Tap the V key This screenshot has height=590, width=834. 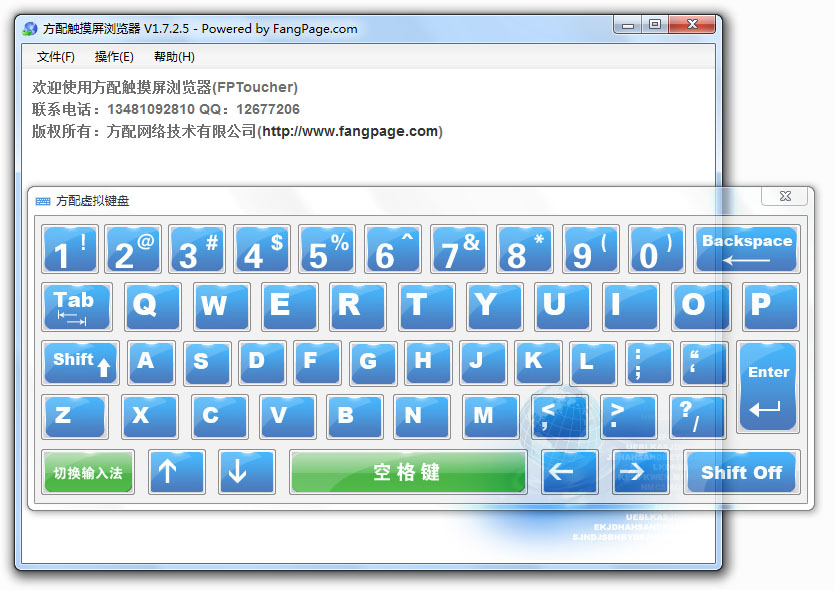pos(288,417)
